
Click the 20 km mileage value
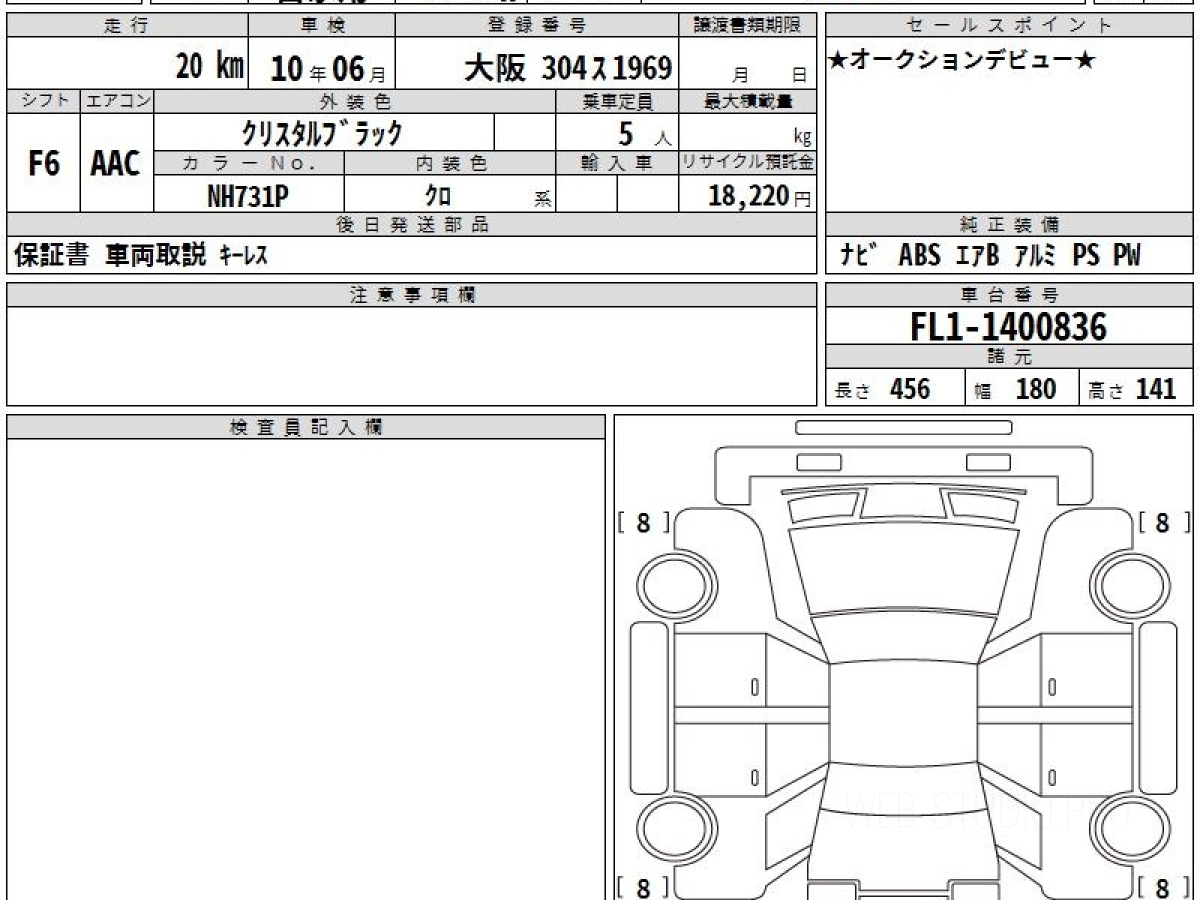[x=210, y=67]
